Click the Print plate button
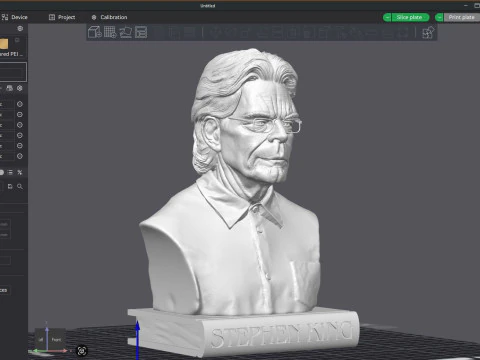Viewport: 480px width, 360px height. pyautogui.click(x=462, y=17)
